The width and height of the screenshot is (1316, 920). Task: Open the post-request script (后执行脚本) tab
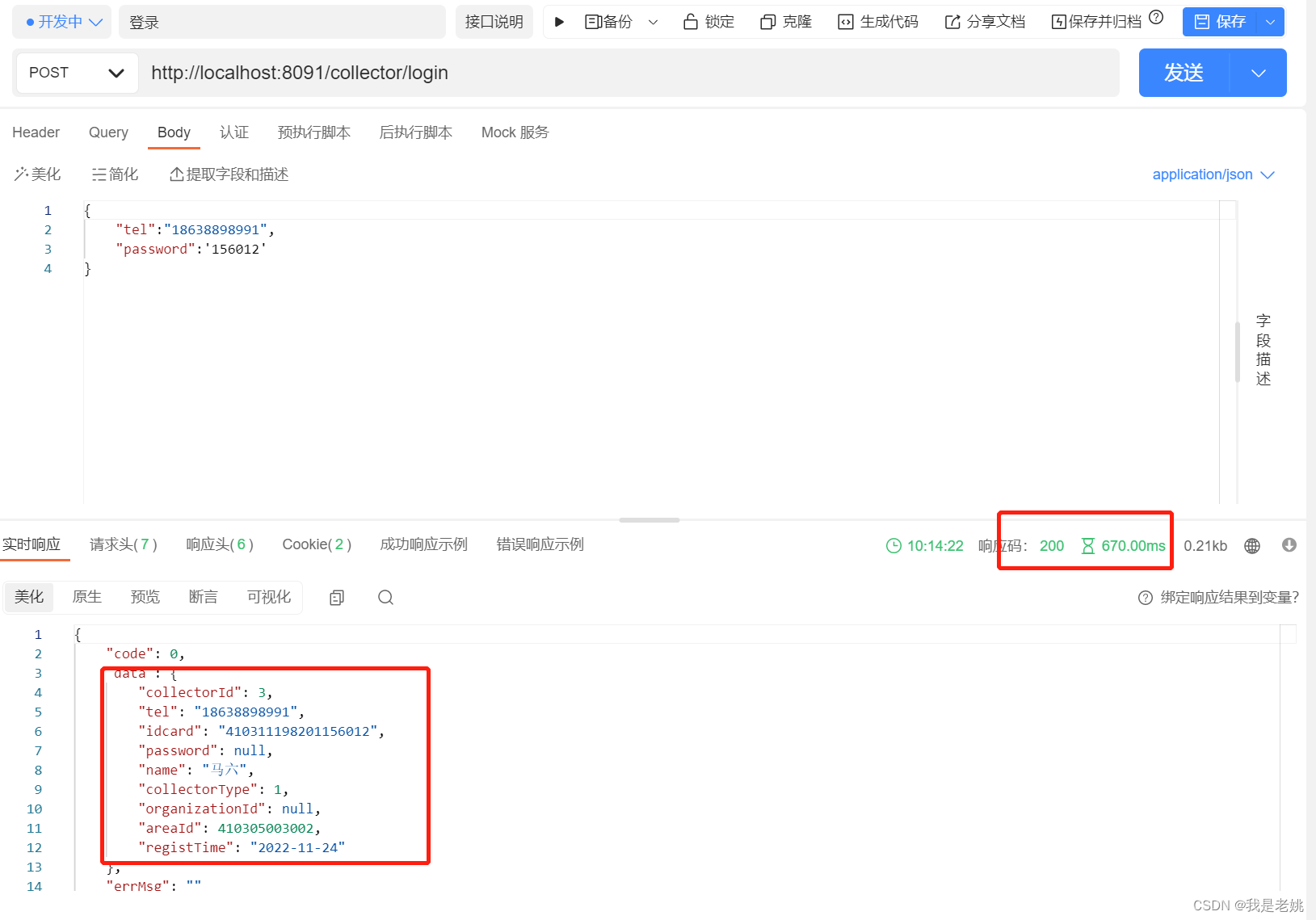click(x=415, y=132)
